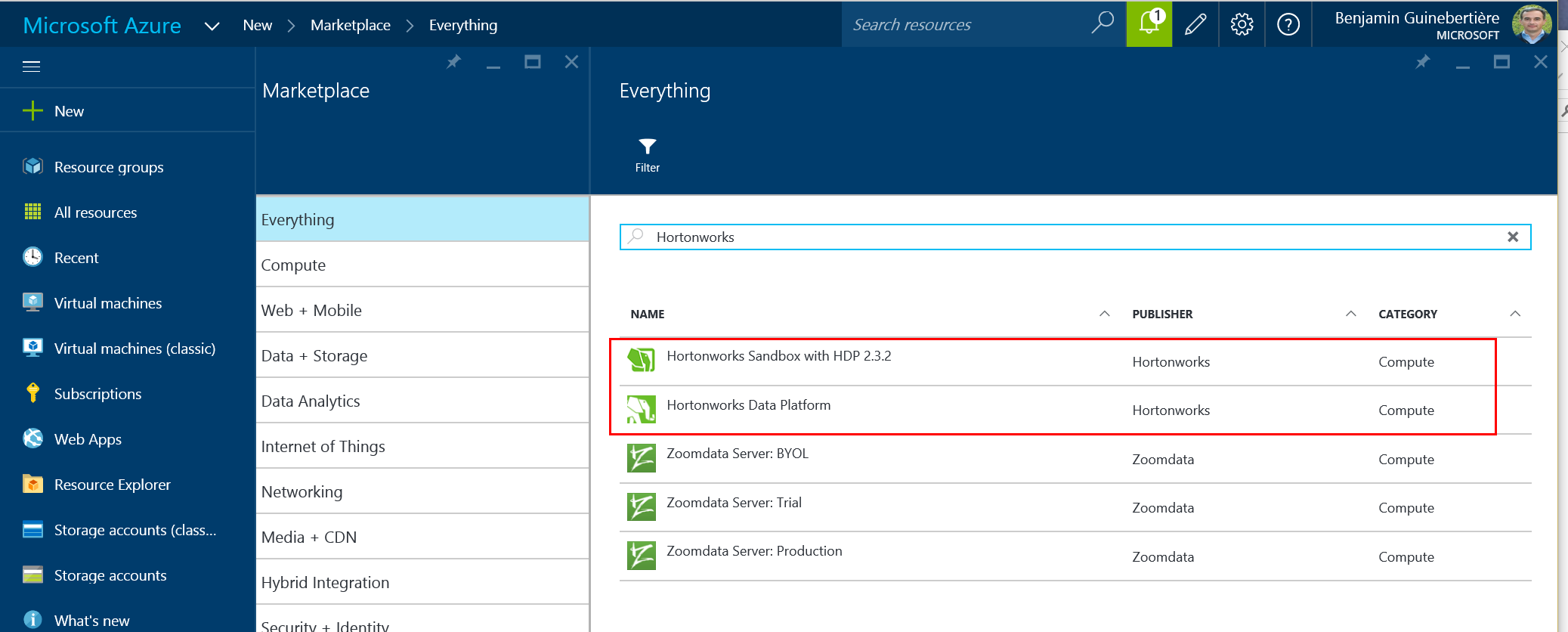Clear the Hortonworks search text
Image resolution: width=1568 pixels, height=632 pixels.
[x=1513, y=237]
